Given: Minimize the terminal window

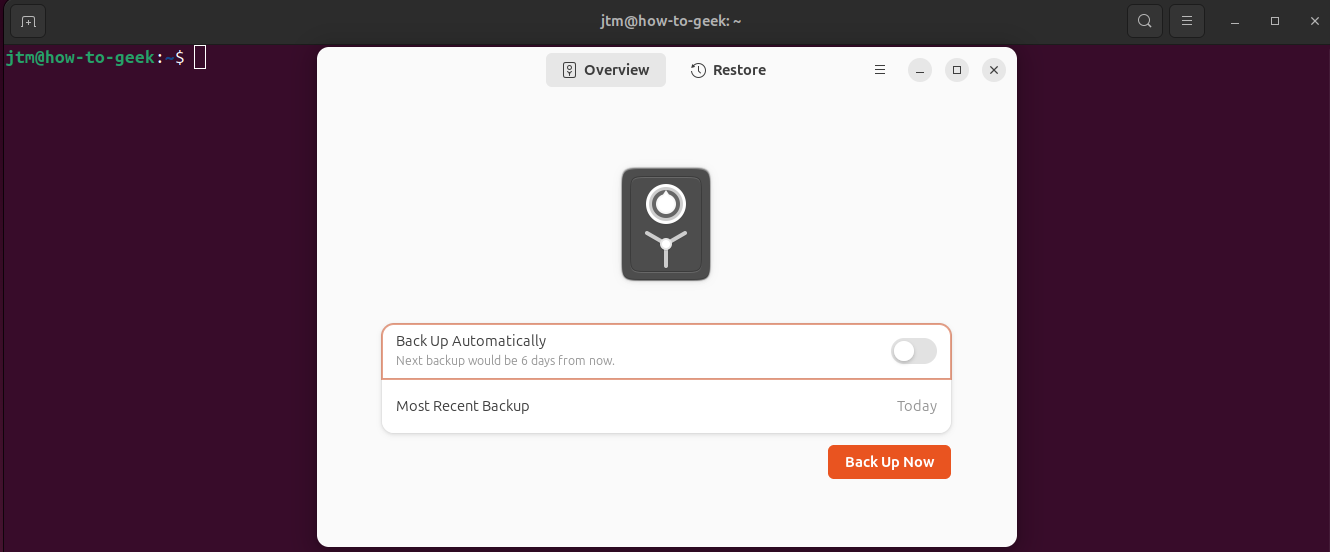Looking at the screenshot, I should coord(1236,21).
